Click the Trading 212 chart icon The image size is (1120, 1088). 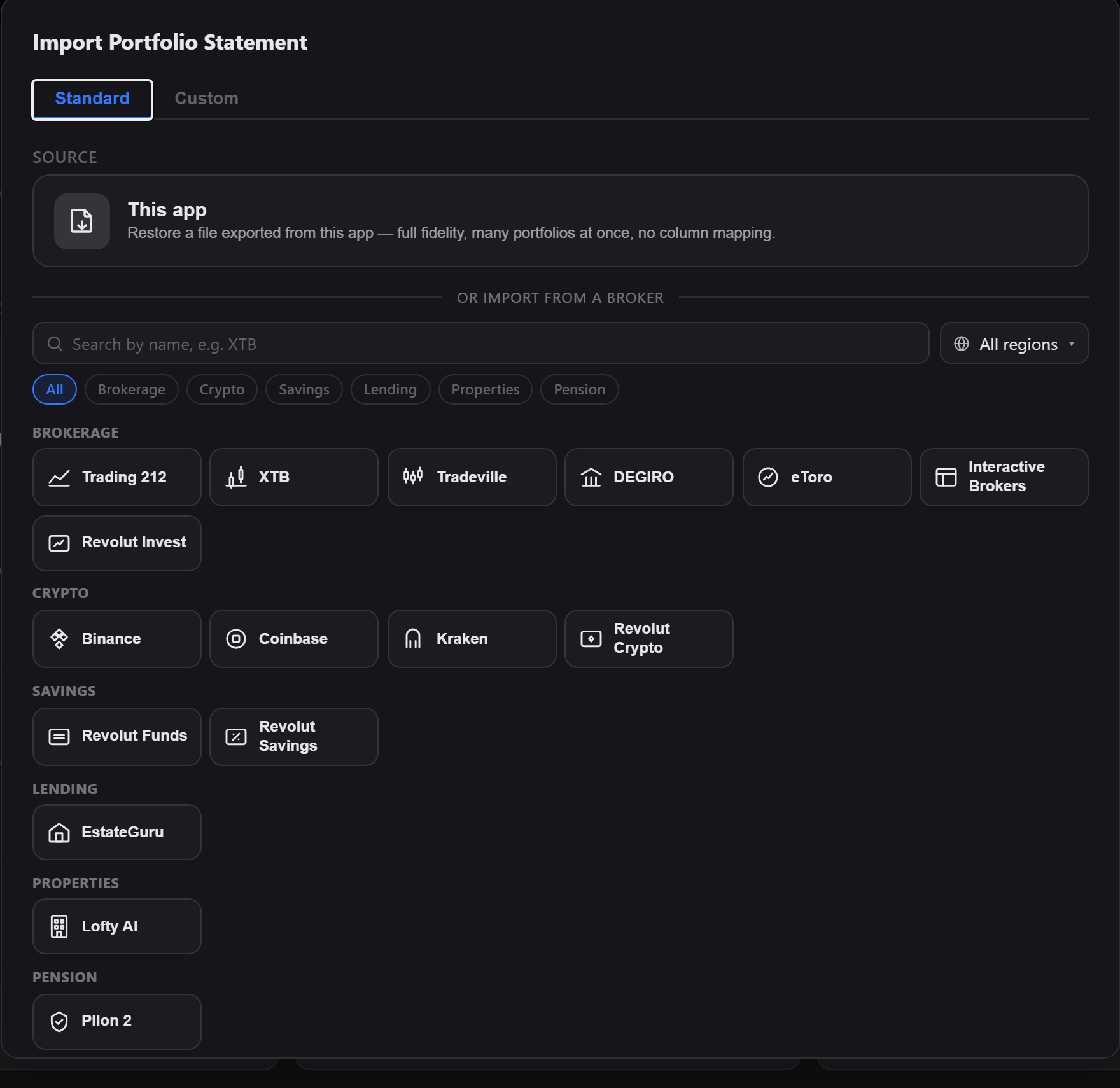(x=59, y=477)
